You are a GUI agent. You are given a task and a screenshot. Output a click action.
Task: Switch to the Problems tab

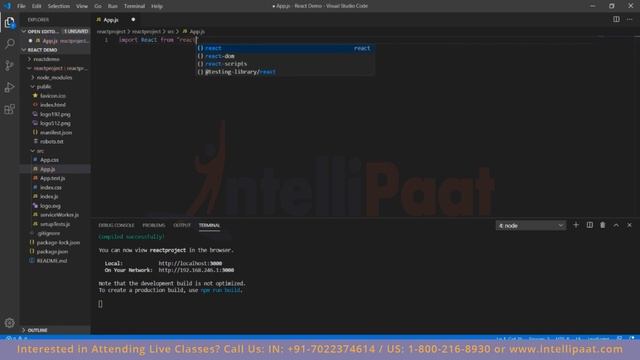point(154,225)
